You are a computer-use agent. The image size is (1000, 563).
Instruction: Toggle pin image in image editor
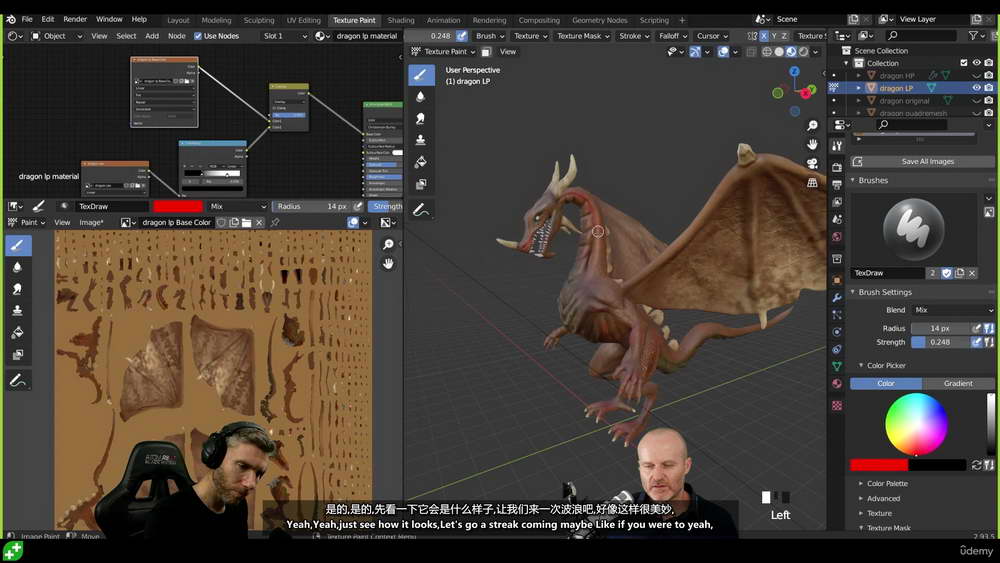point(275,223)
